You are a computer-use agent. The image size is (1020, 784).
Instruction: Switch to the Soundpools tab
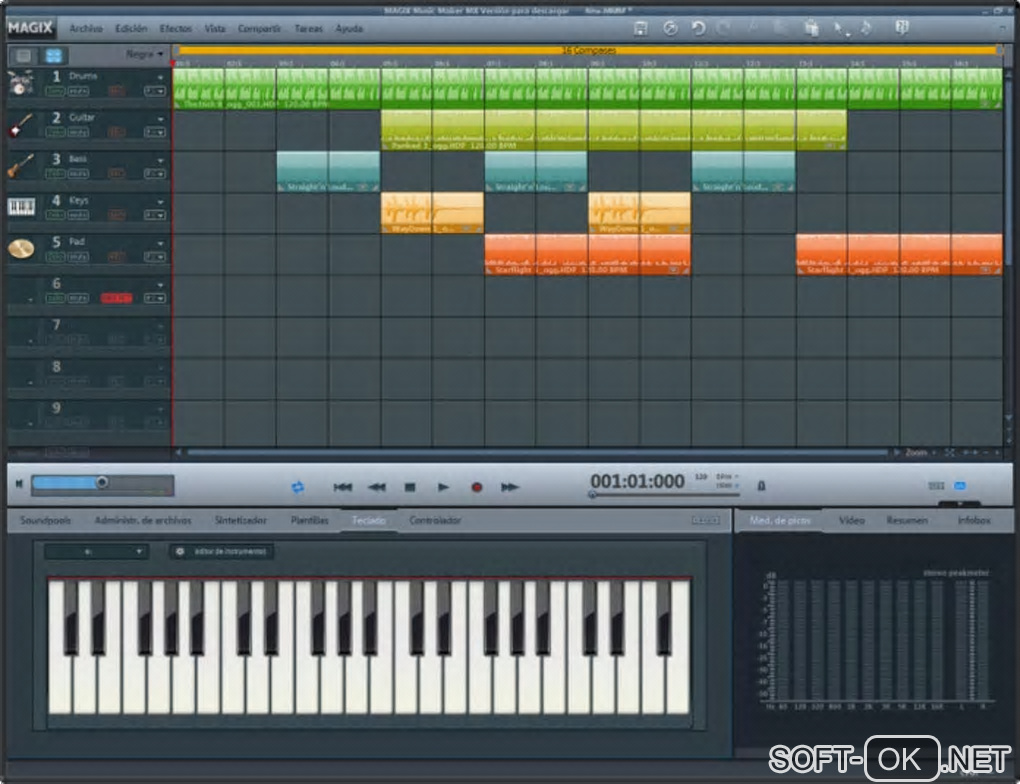pos(46,520)
